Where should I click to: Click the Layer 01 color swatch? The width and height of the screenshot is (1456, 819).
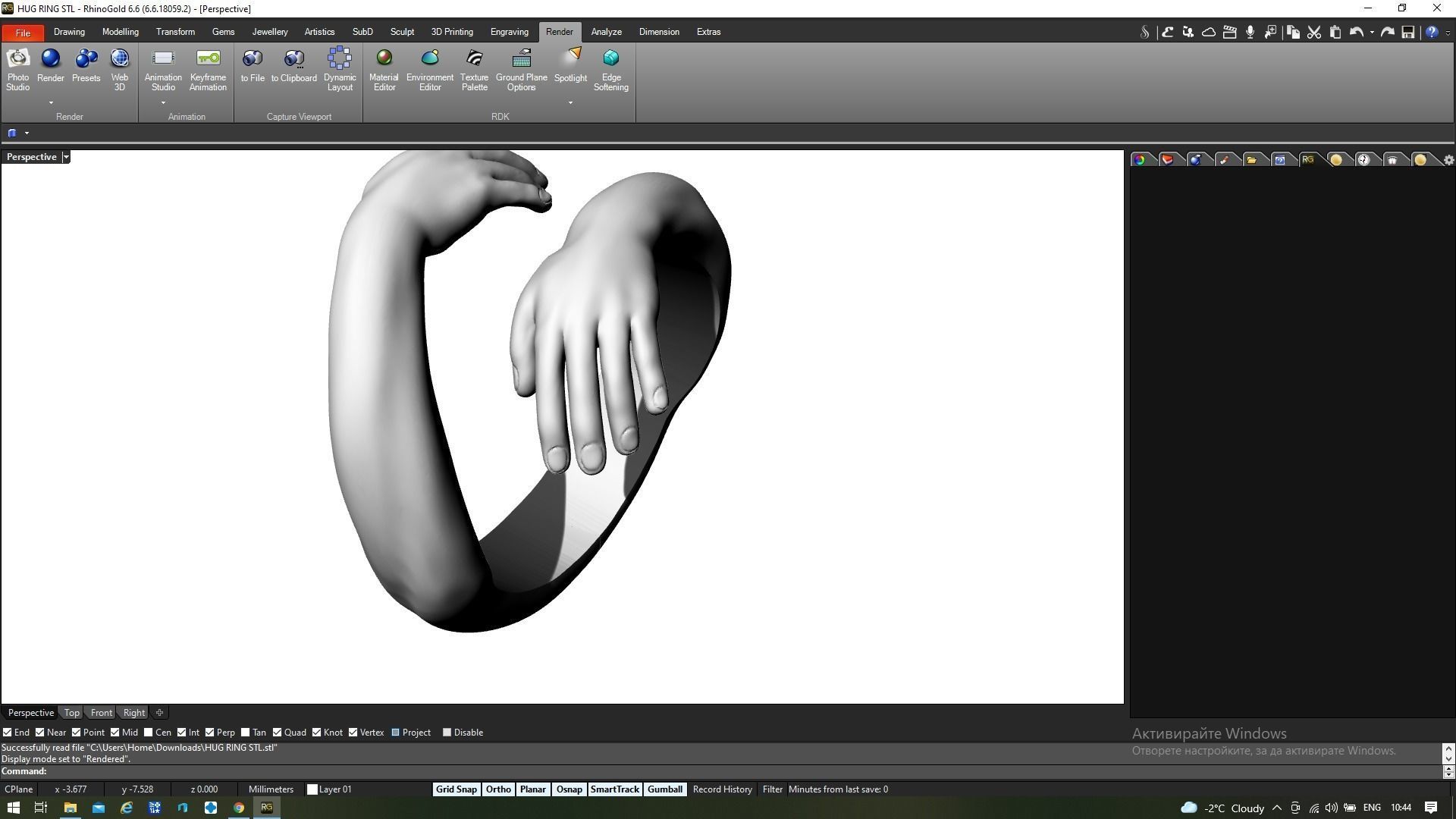pyautogui.click(x=312, y=789)
